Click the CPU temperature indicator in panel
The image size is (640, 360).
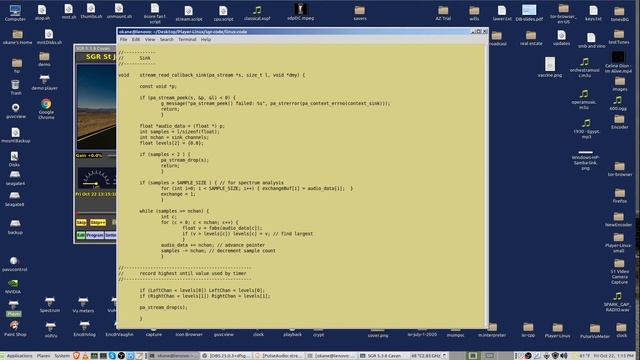(x=429, y=356)
